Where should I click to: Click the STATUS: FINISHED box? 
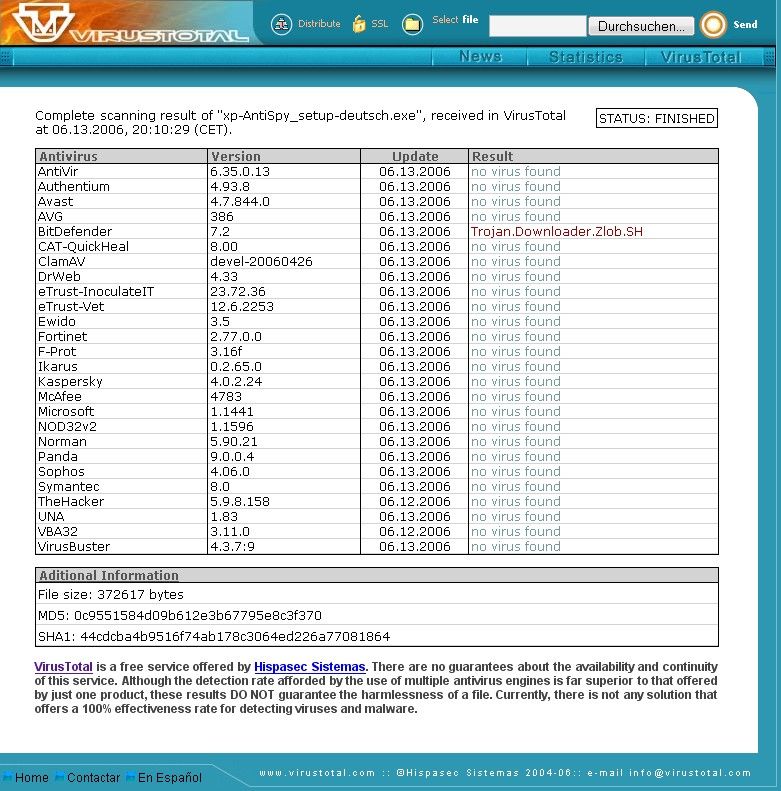[x=656, y=118]
